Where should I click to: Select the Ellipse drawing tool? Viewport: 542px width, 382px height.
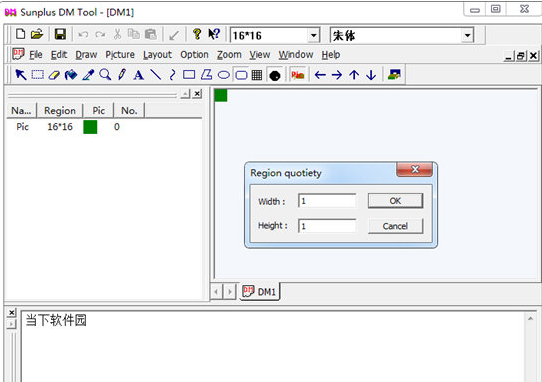click(x=224, y=75)
